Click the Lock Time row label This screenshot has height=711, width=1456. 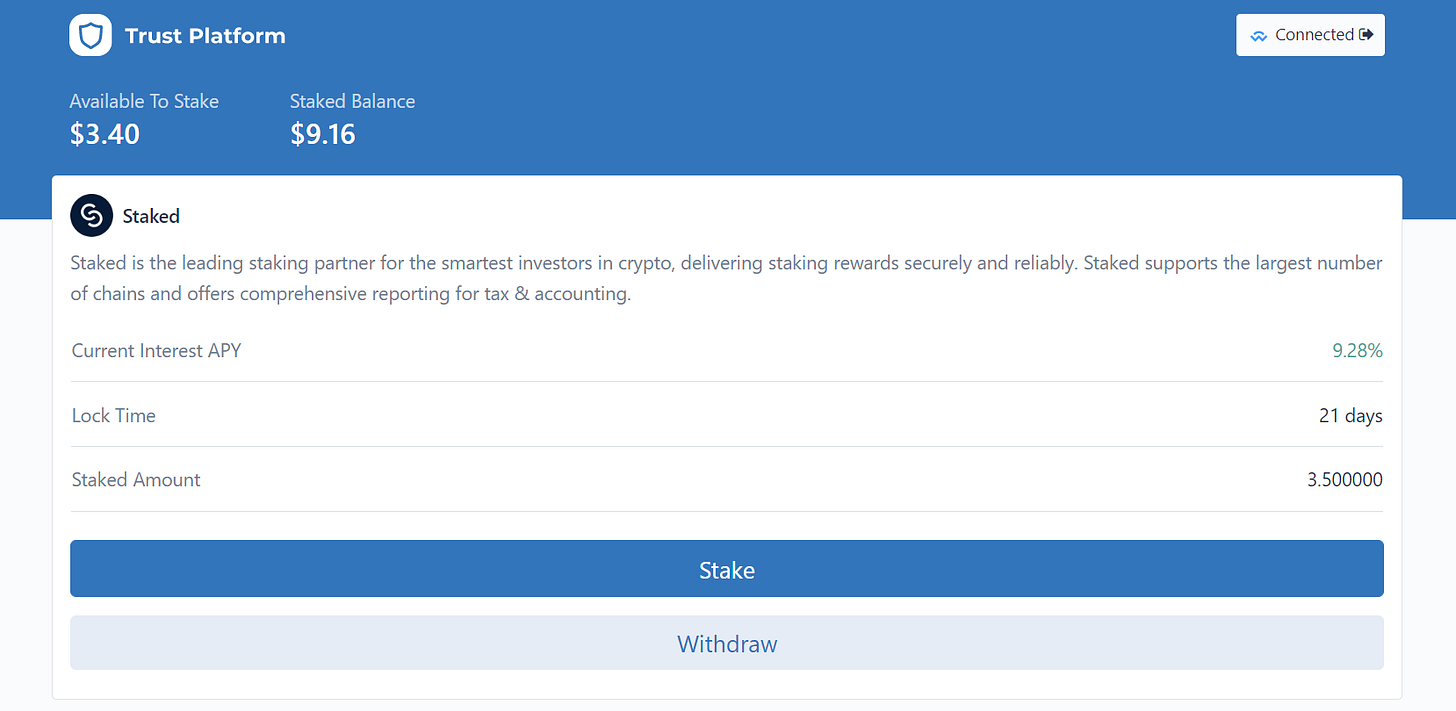click(114, 415)
